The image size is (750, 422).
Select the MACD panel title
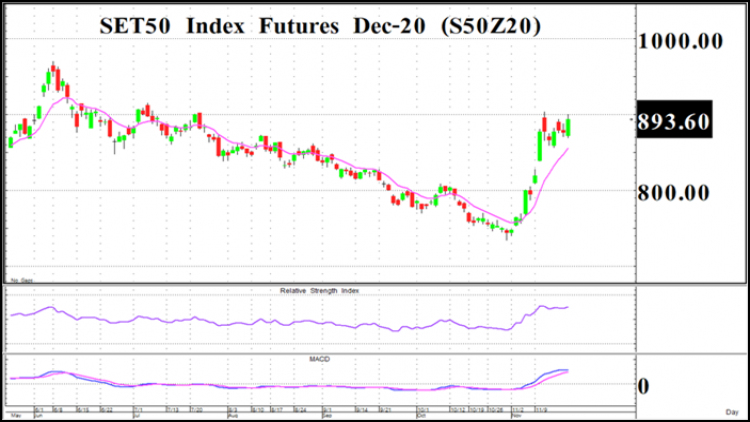tap(320, 359)
